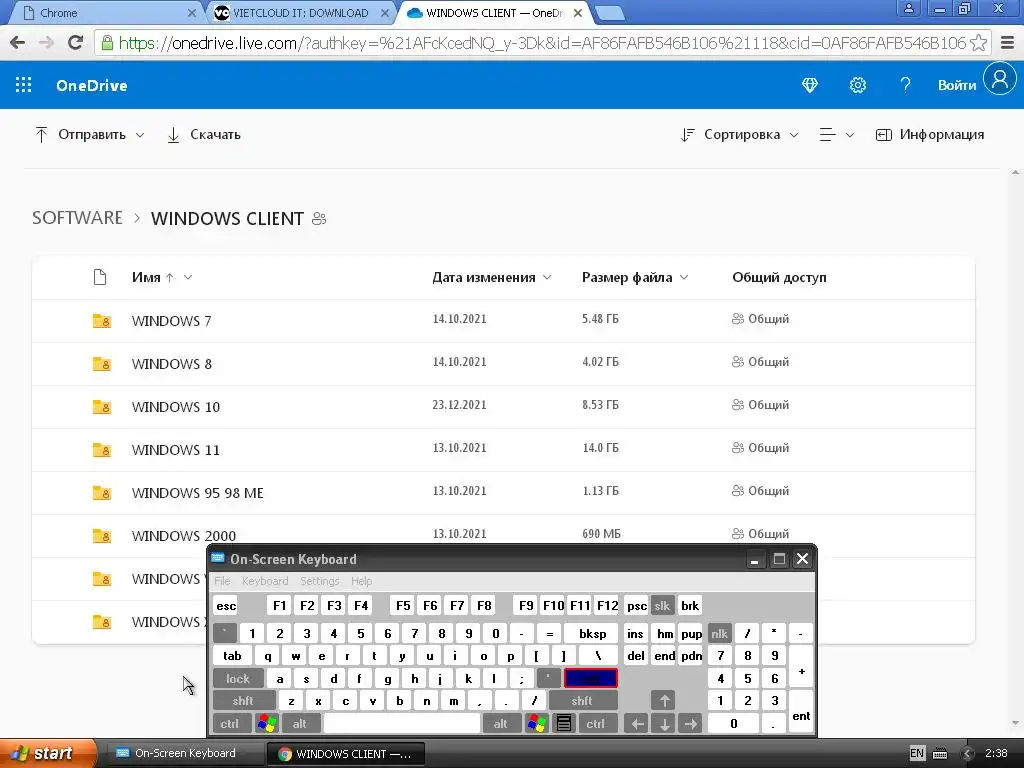
Task: Switch to the VIETCLOUD IT: DOWNLOAD tab
Action: click(300, 13)
